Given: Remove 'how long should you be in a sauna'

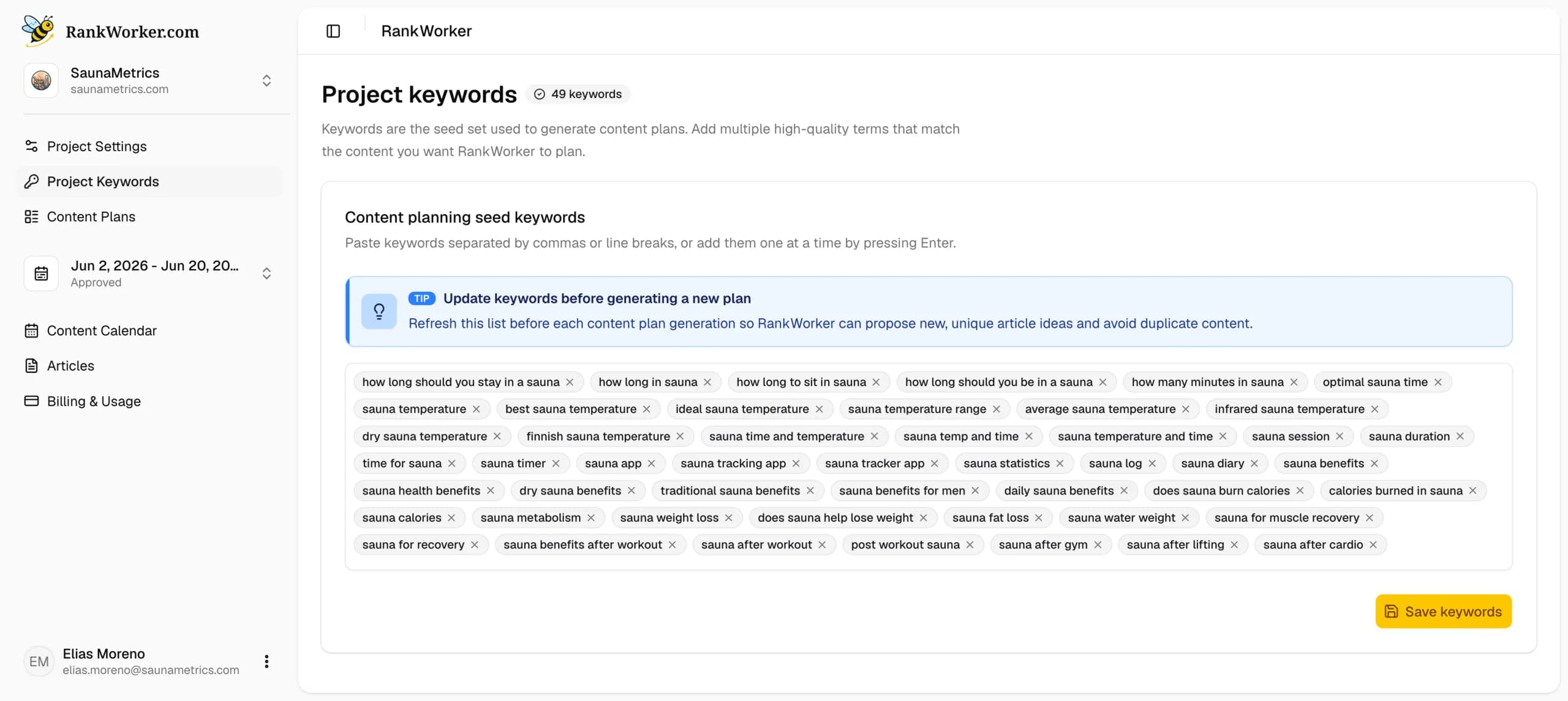Looking at the screenshot, I should tap(1102, 382).
